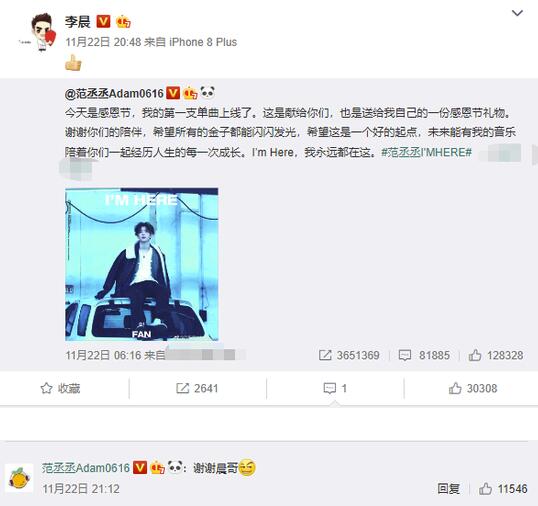Click the panda badge in the reposted header
The height and width of the screenshot is (506, 538).
coord(208,92)
